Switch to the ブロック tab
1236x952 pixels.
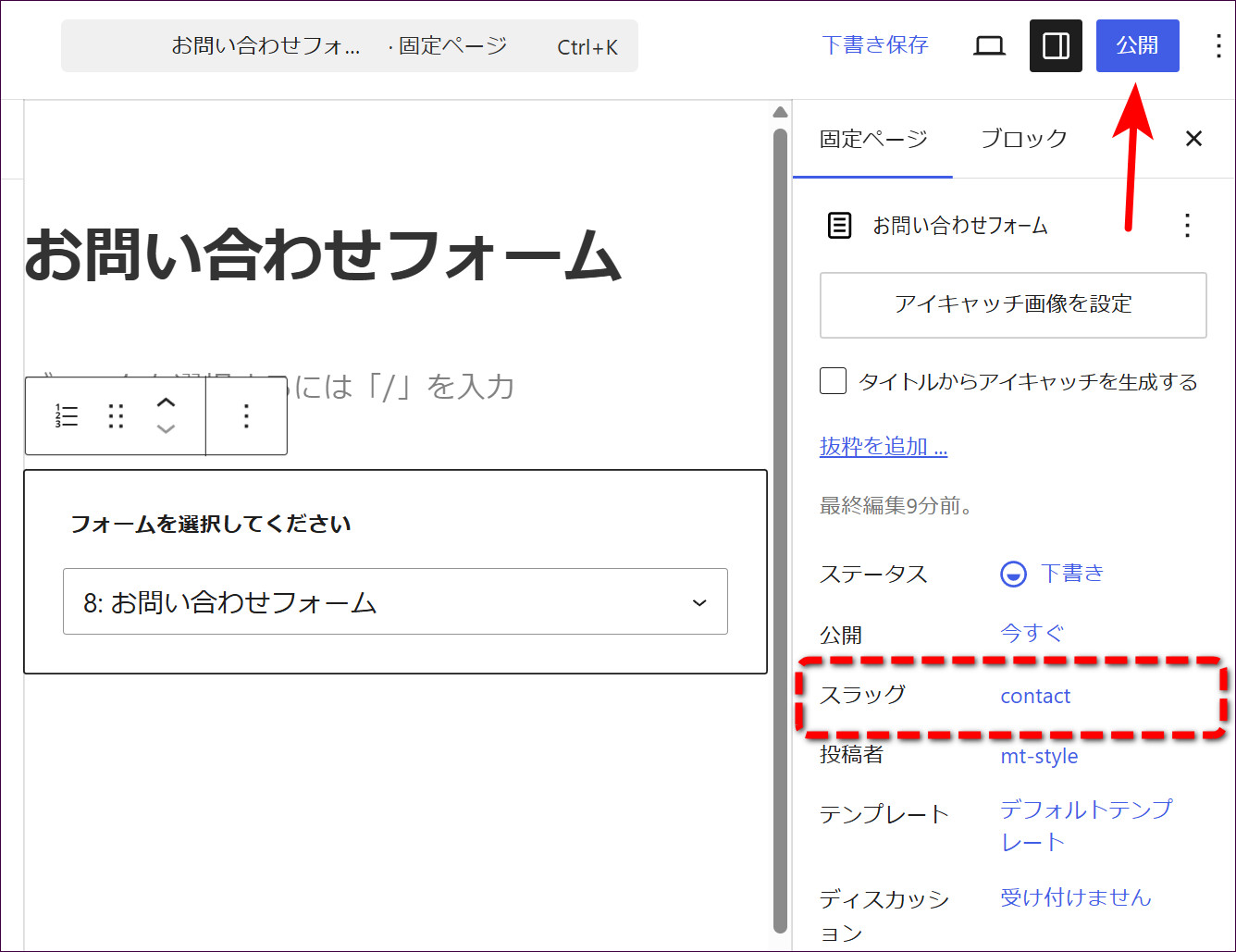(x=1023, y=139)
